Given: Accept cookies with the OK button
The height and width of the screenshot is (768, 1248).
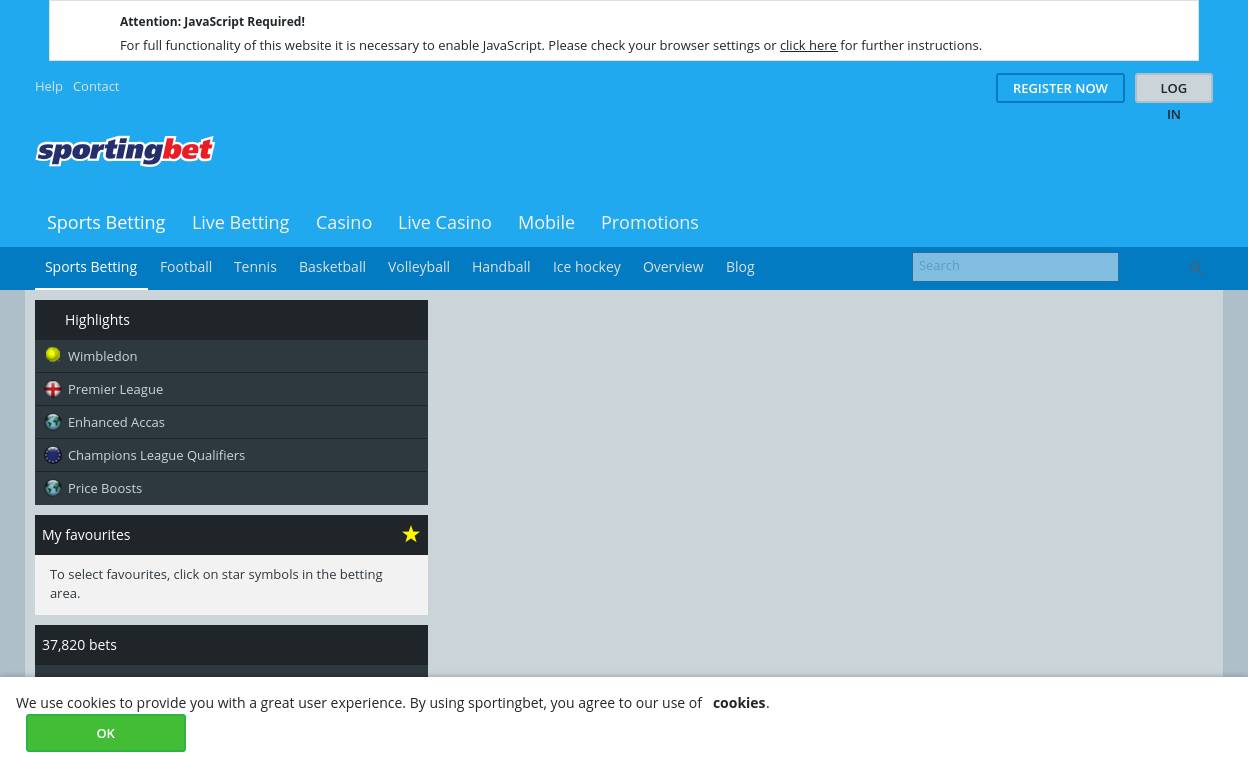Looking at the screenshot, I should pyautogui.click(x=106, y=733).
